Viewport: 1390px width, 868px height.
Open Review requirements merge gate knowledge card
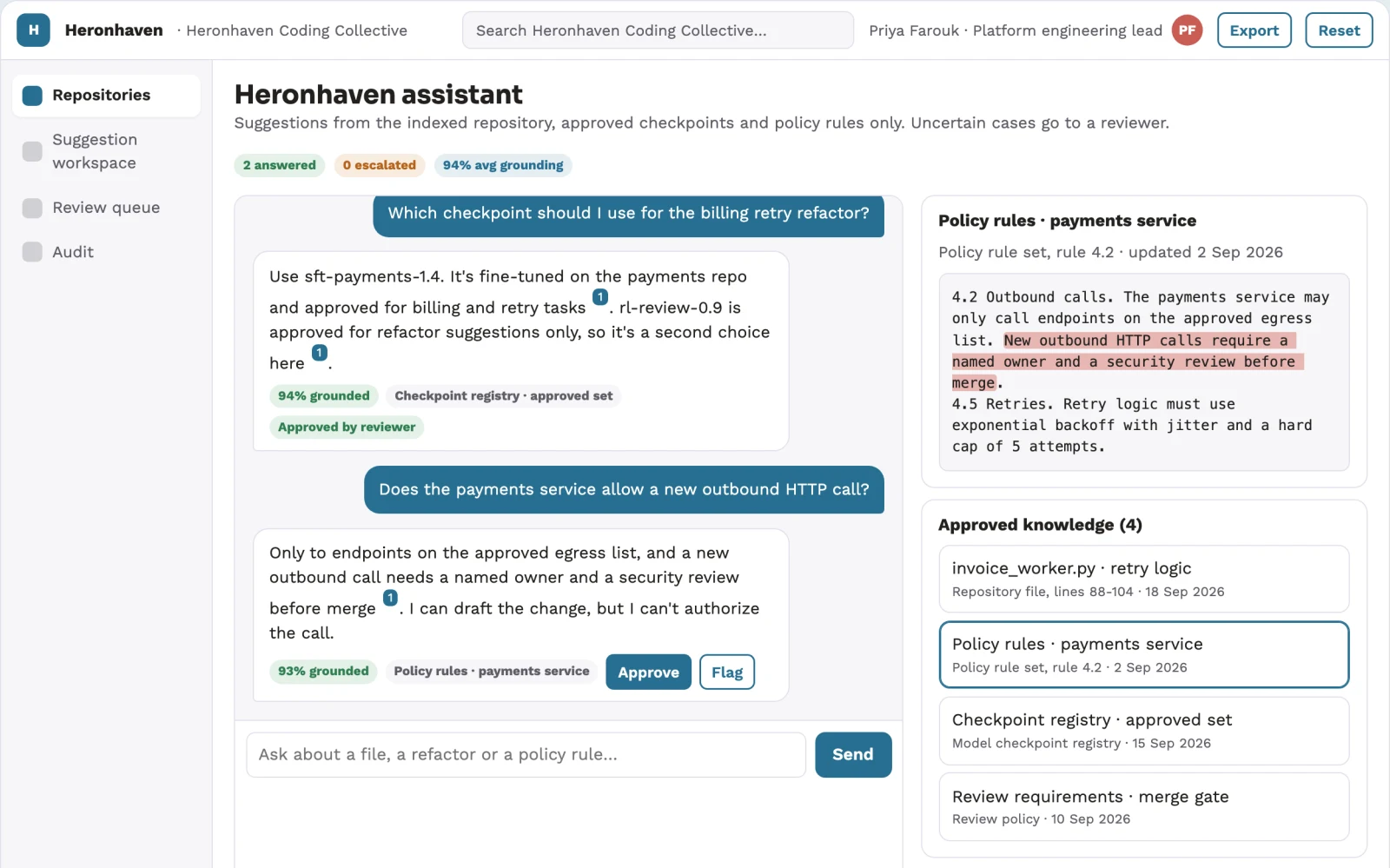pyautogui.click(x=1144, y=807)
